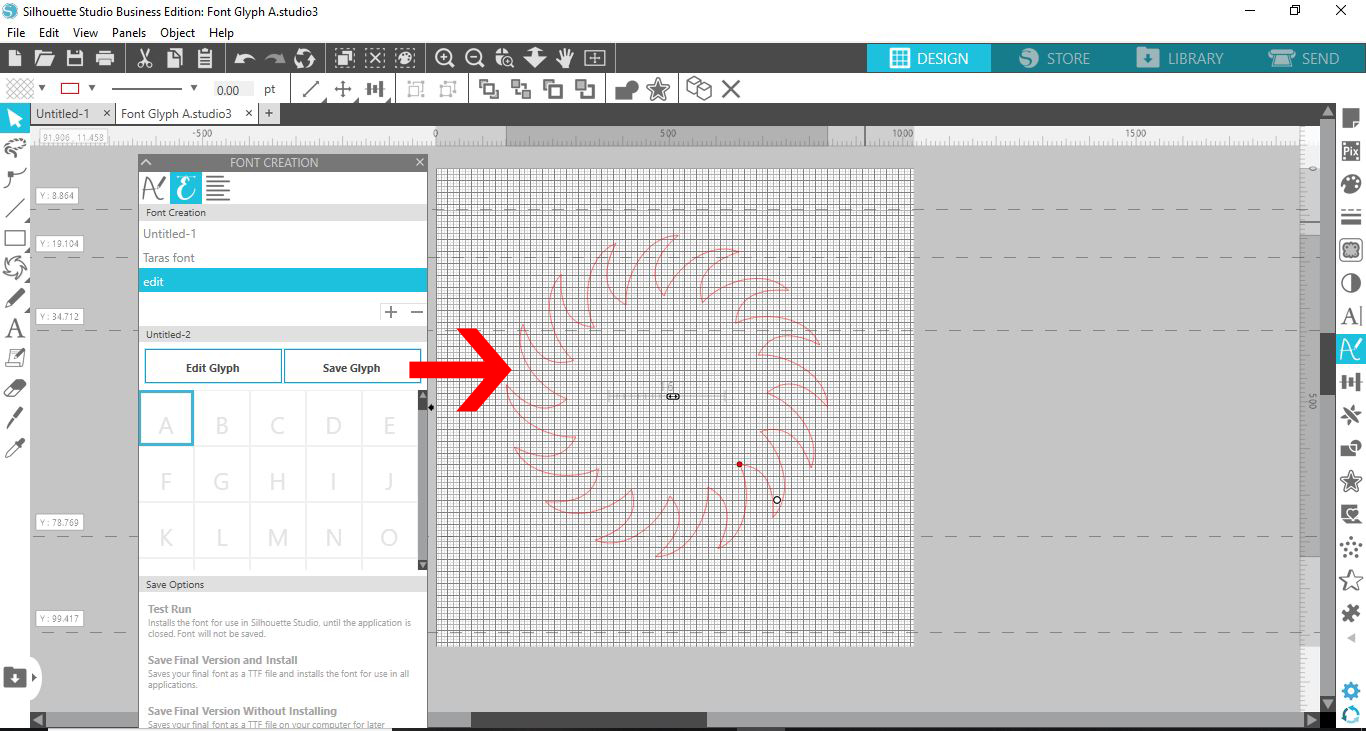This screenshot has height=731, width=1366.
Task: Switch to the SEND tab
Action: pyautogui.click(x=1303, y=58)
